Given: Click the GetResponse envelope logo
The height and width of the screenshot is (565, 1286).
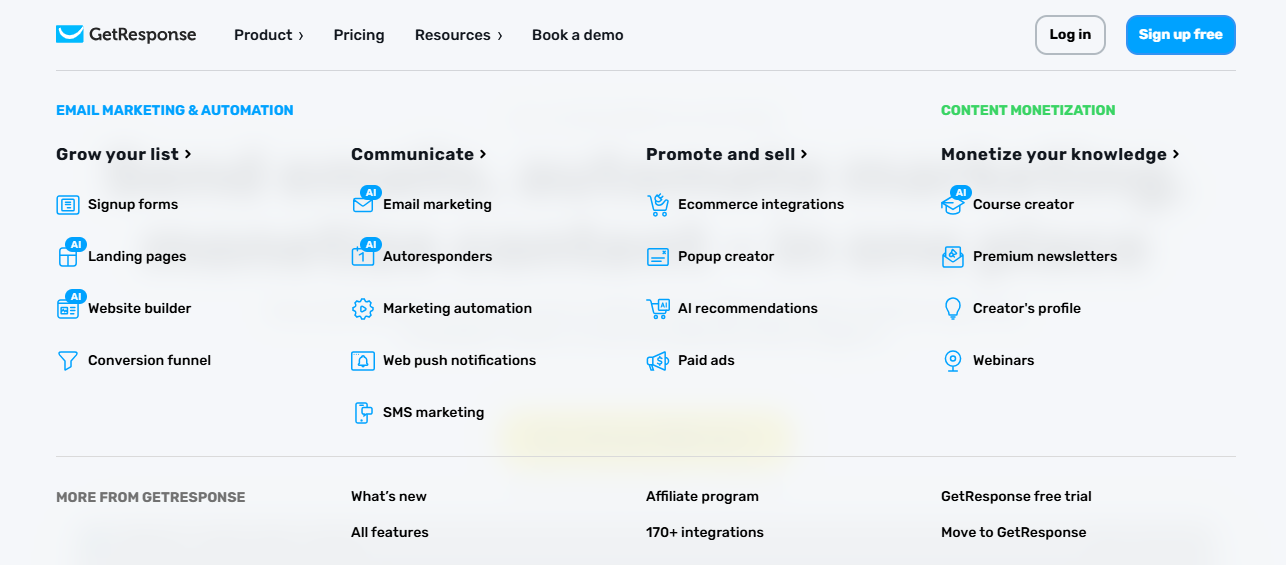Looking at the screenshot, I should click(70, 35).
